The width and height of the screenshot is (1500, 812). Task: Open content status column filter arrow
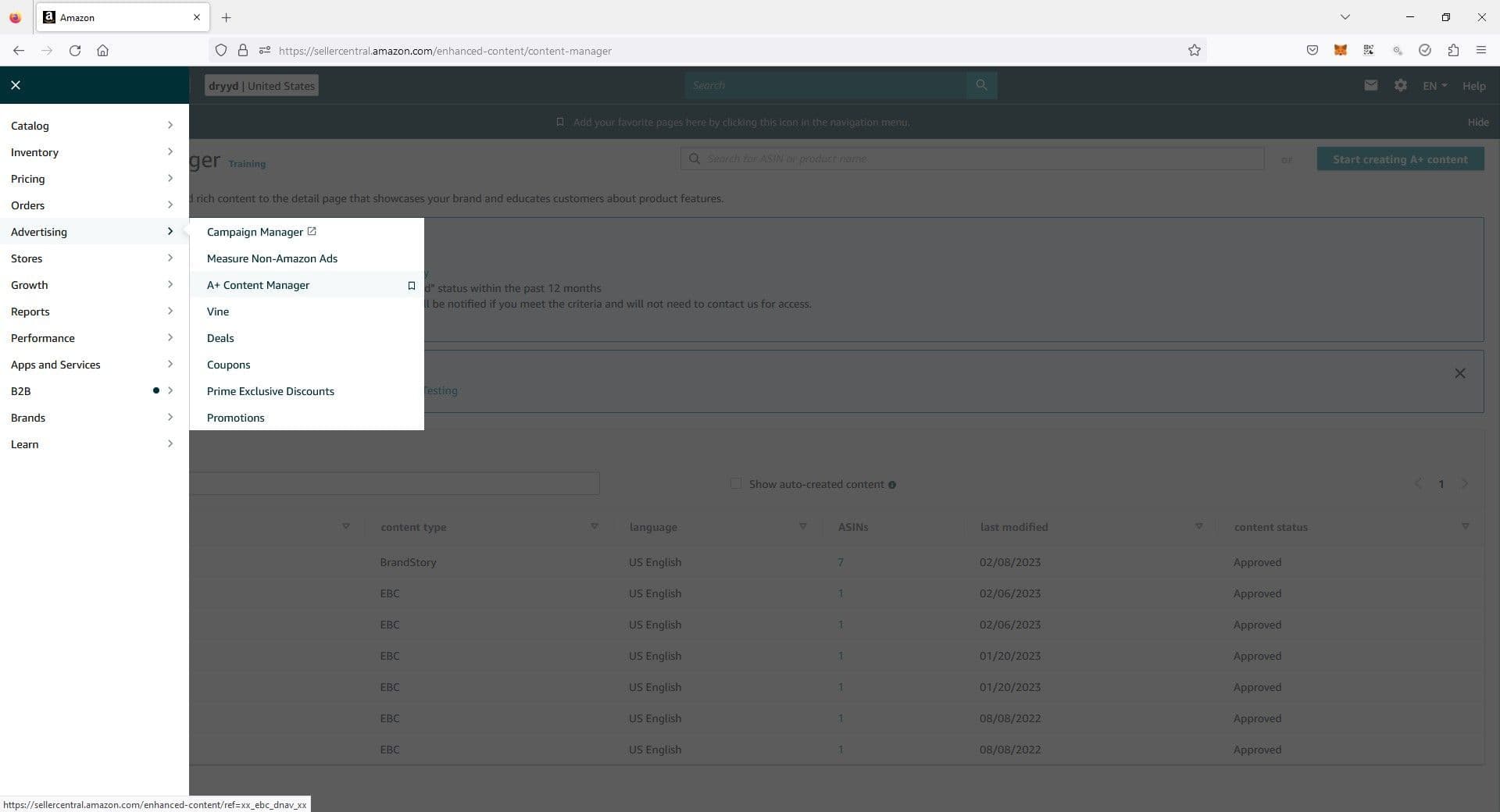[x=1465, y=527]
